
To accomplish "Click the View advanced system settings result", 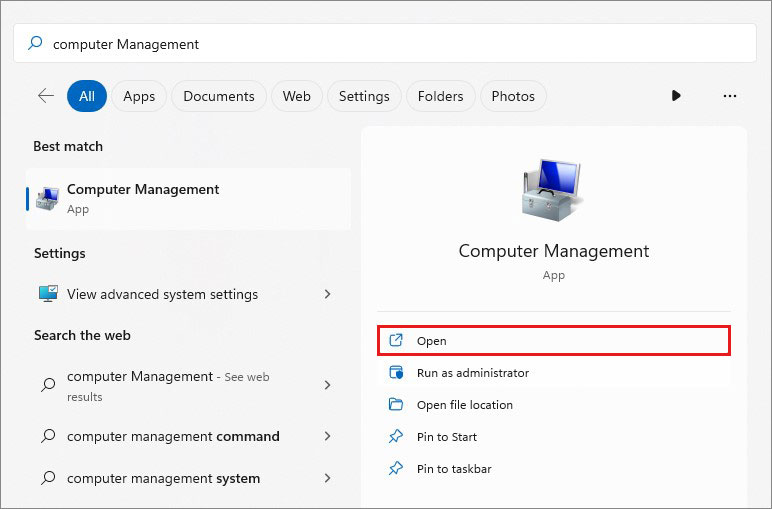I will click(162, 294).
